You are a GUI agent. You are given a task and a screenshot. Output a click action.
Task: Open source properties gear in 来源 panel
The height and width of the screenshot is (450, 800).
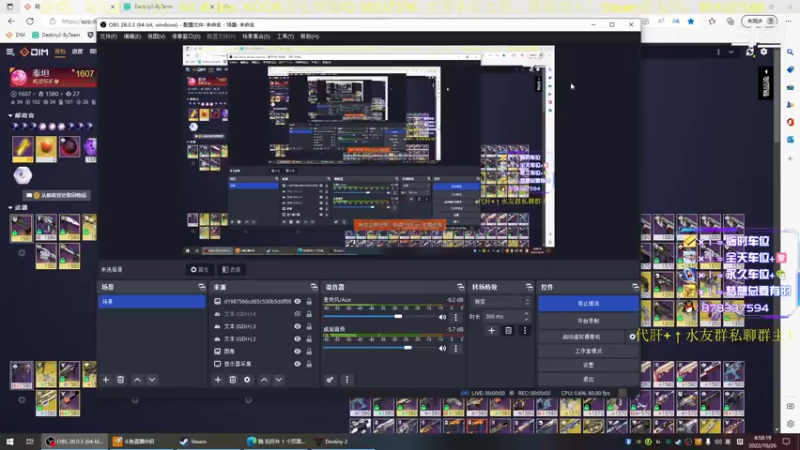[247, 380]
